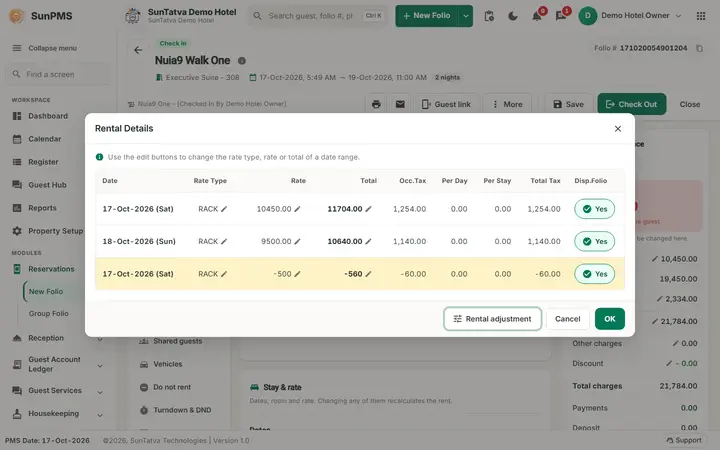Viewport: 720px width, 450px height.
Task: Open the More options menu
Action: coord(507,104)
